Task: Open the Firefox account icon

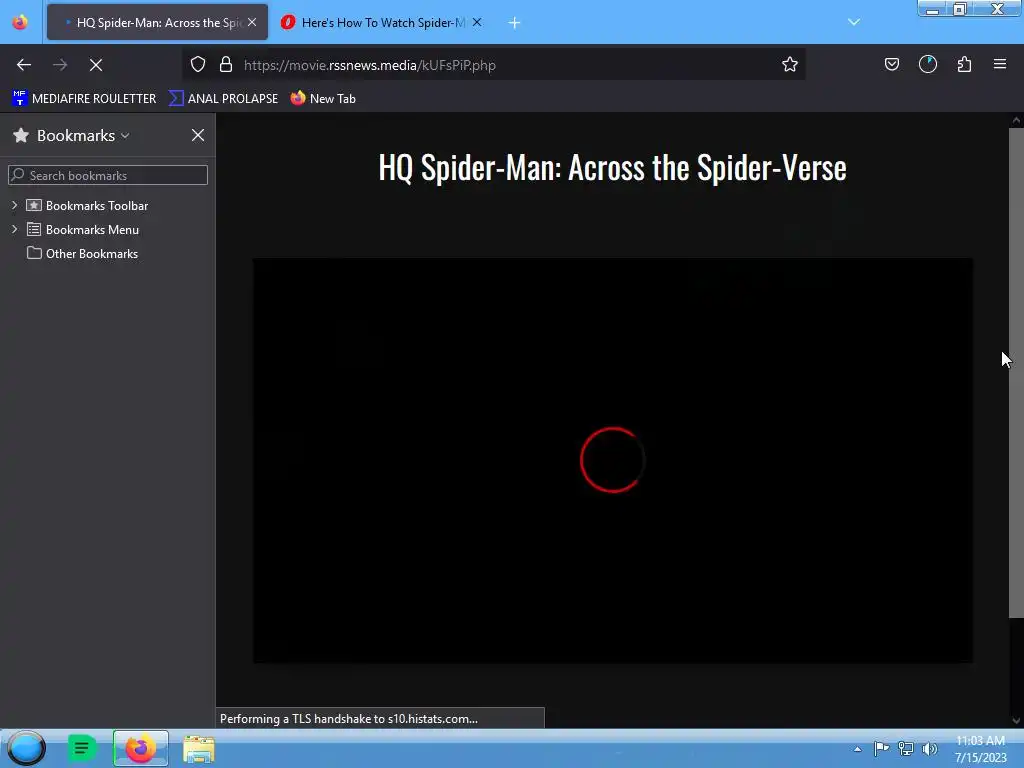Action: pyautogui.click(x=928, y=64)
